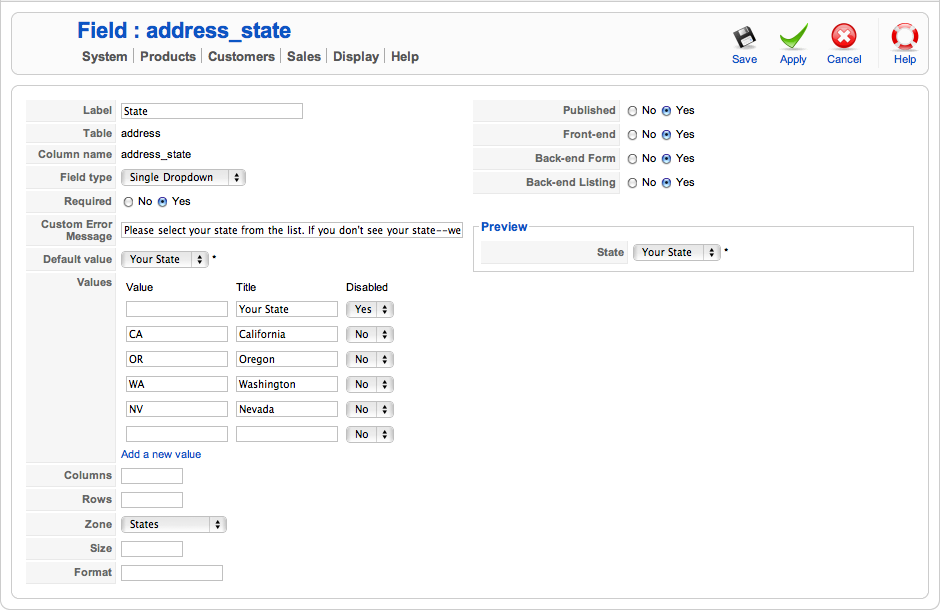940x610 pixels.
Task: Open the Products menu
Action: coord(168,57)
